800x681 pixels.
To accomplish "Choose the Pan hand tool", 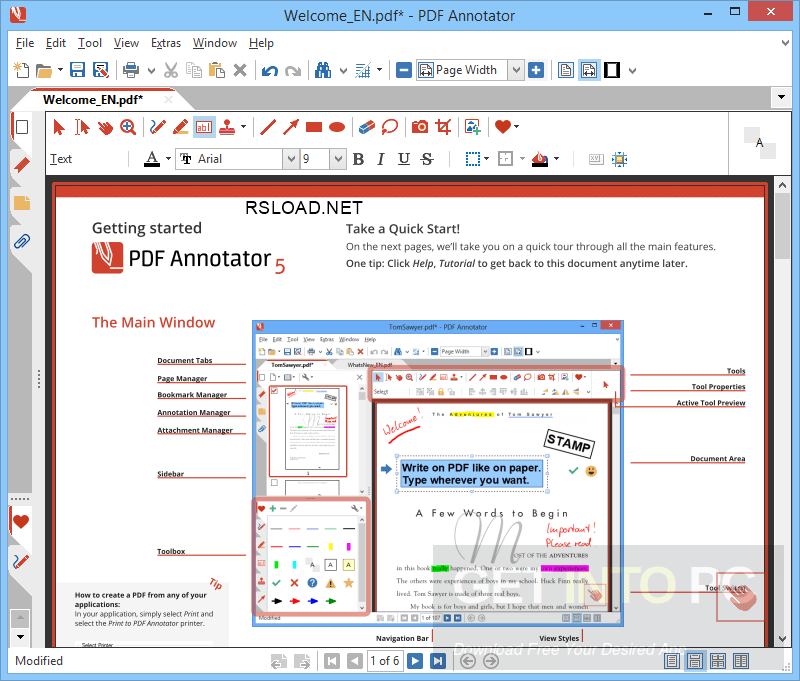I will click(x=106, y=127).
